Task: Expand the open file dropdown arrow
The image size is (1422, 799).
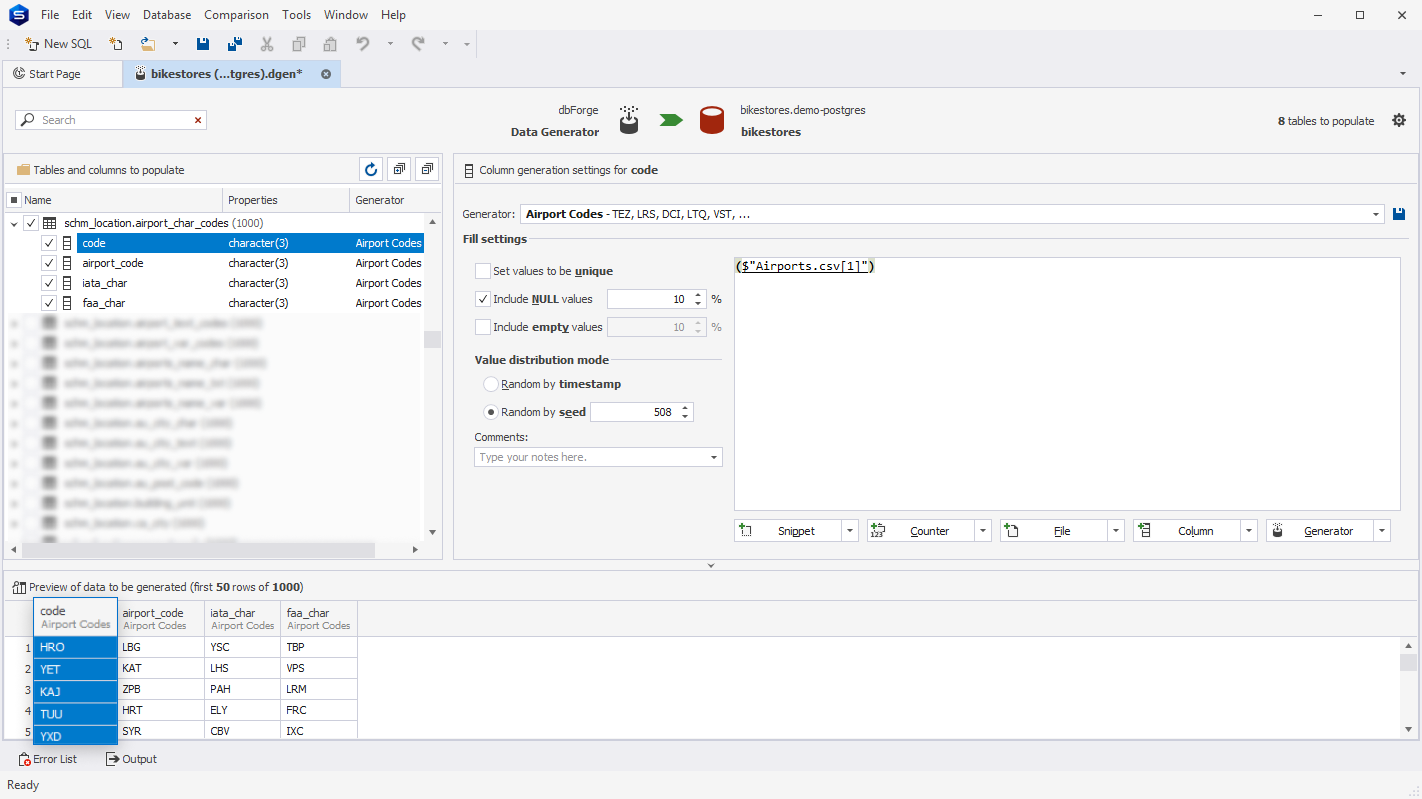Action: pyautogui.click(x=175, y=44)
